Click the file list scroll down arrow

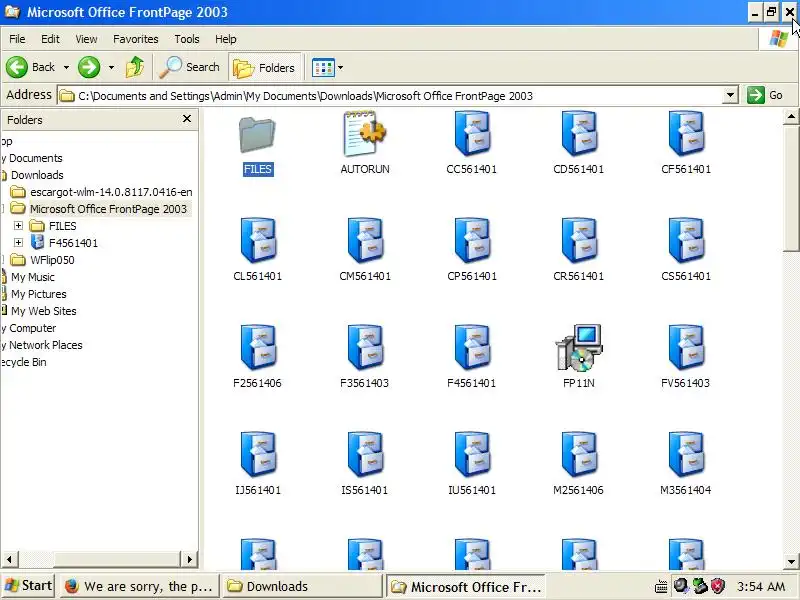tap(791, 562)
